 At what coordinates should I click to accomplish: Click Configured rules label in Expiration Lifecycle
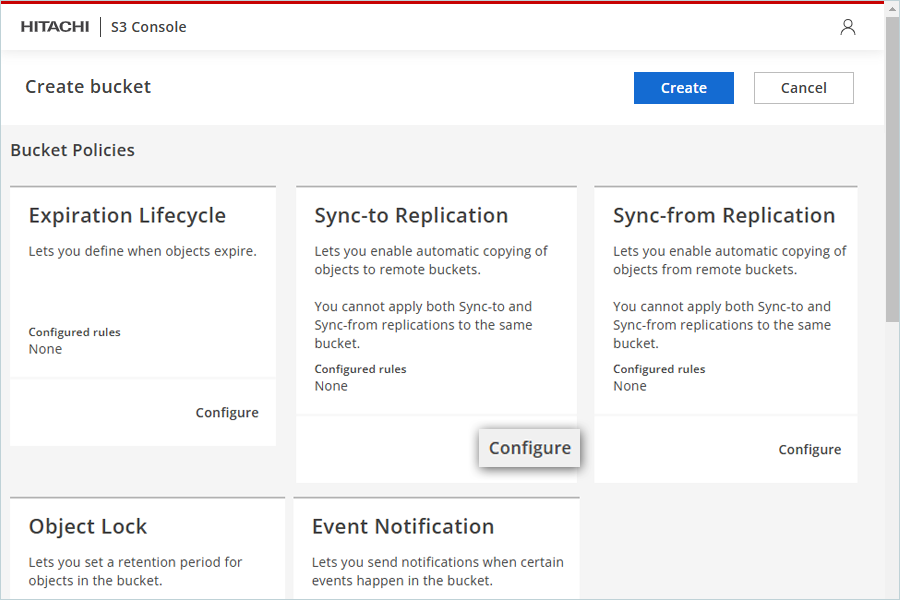coord(75,332)
